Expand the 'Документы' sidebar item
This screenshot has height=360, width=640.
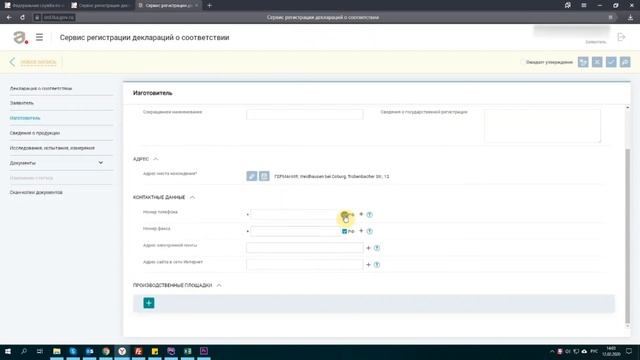tap(100, 163)
